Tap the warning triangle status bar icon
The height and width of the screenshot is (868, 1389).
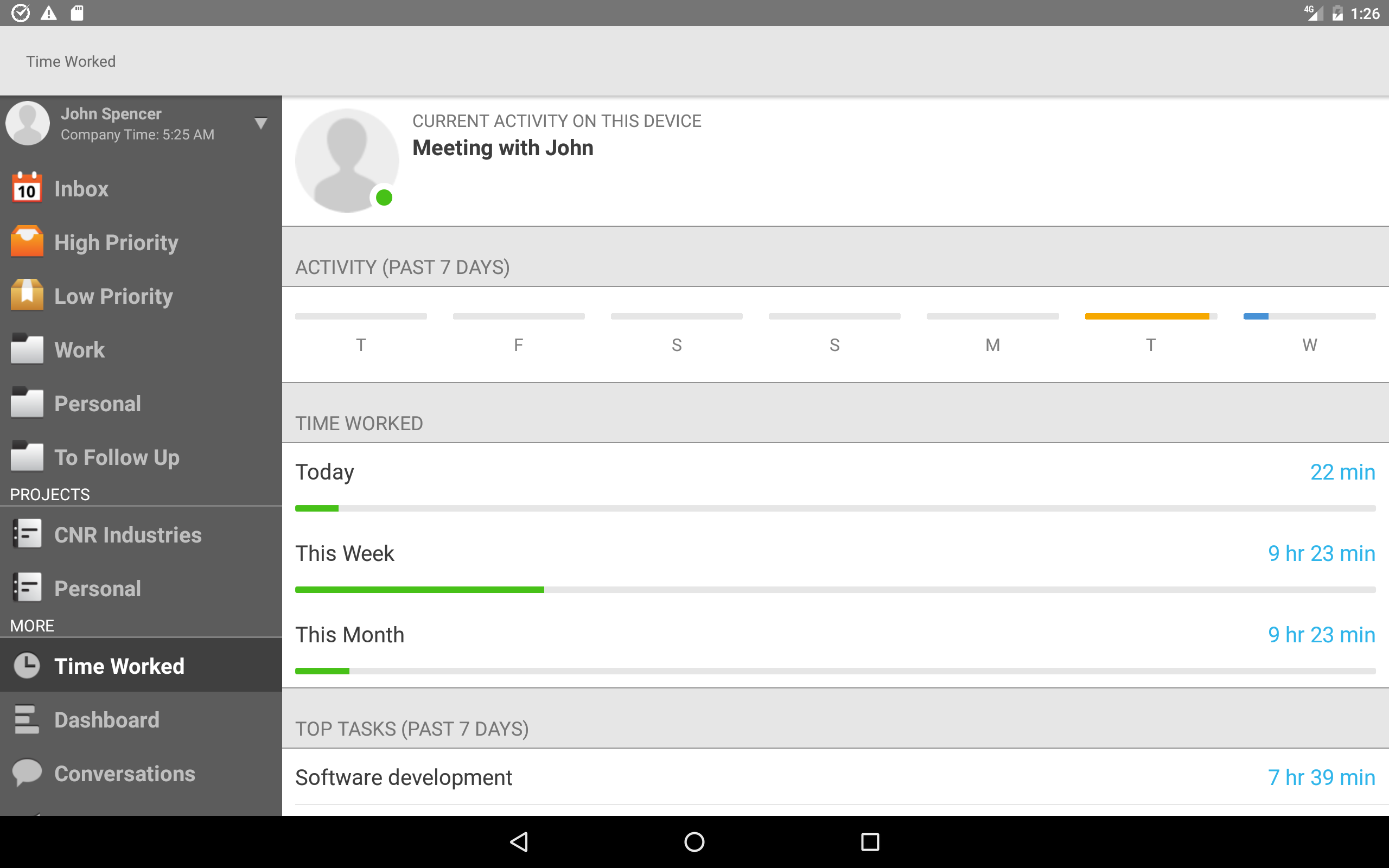point(49,12)
